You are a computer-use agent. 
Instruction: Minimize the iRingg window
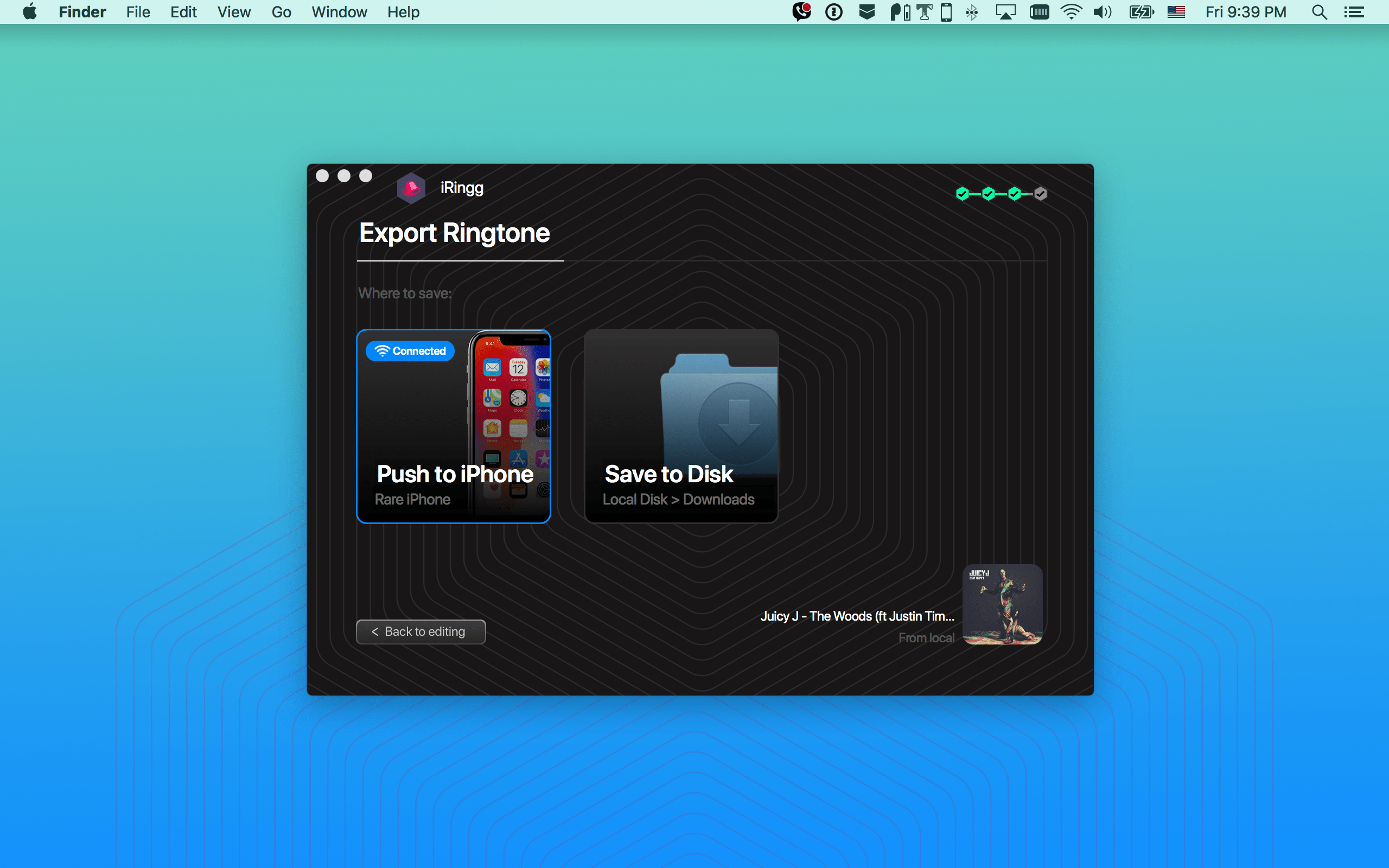coord(344,176)
